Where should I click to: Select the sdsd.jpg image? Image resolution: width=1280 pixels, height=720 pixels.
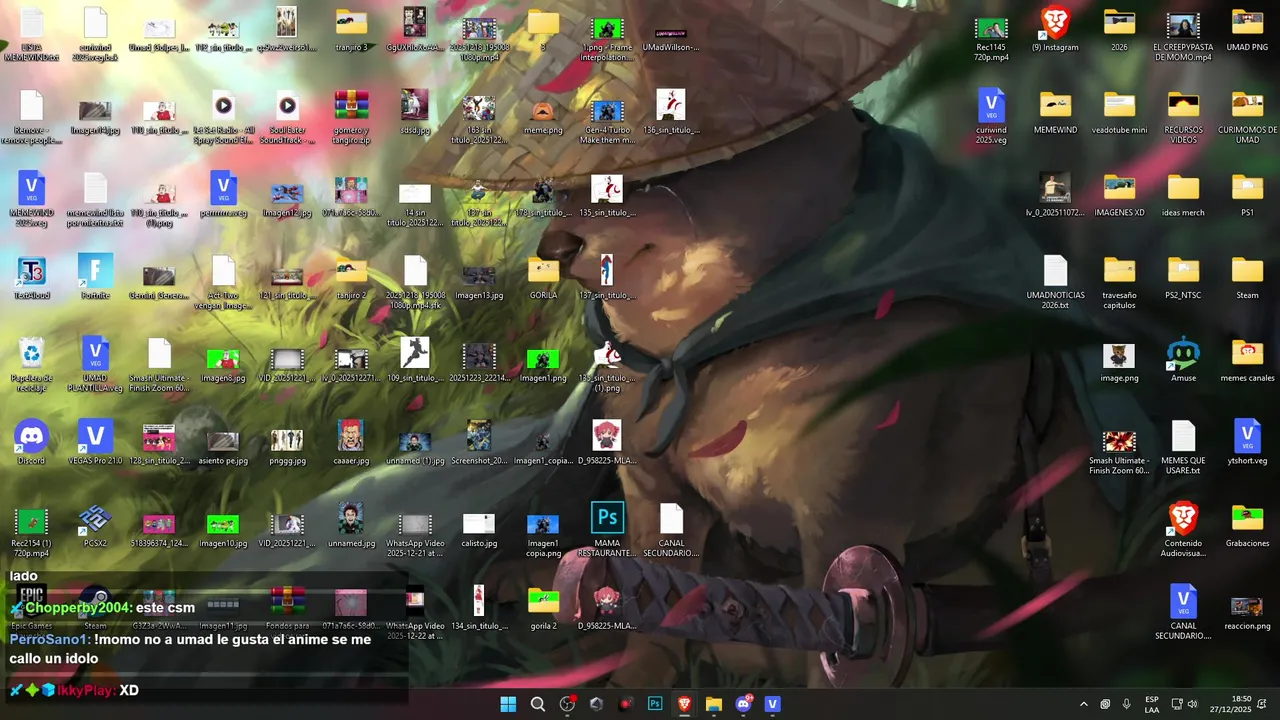point(415,112)
